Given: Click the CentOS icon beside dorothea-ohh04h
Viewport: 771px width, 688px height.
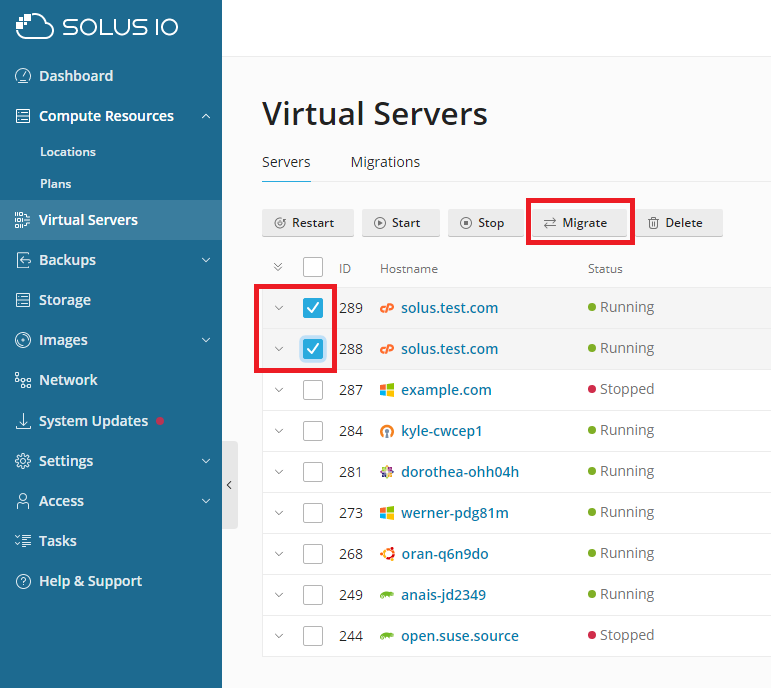Looking at the screenshot, I should point(387,472).
